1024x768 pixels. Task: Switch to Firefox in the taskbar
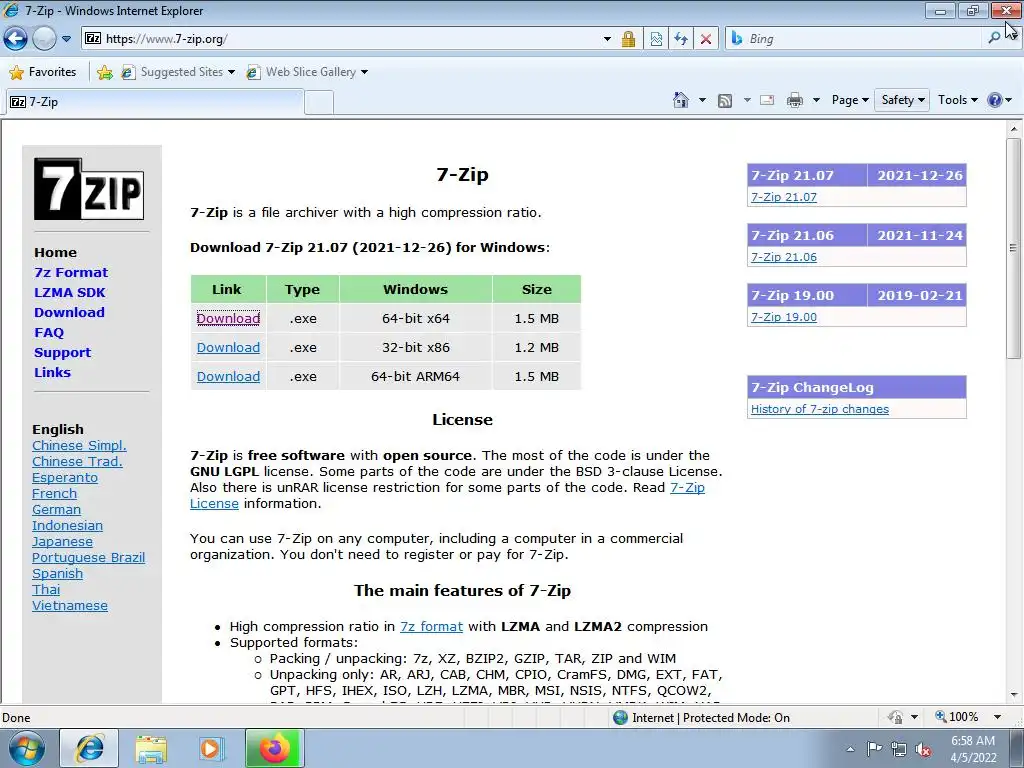[x=273, y=748]
